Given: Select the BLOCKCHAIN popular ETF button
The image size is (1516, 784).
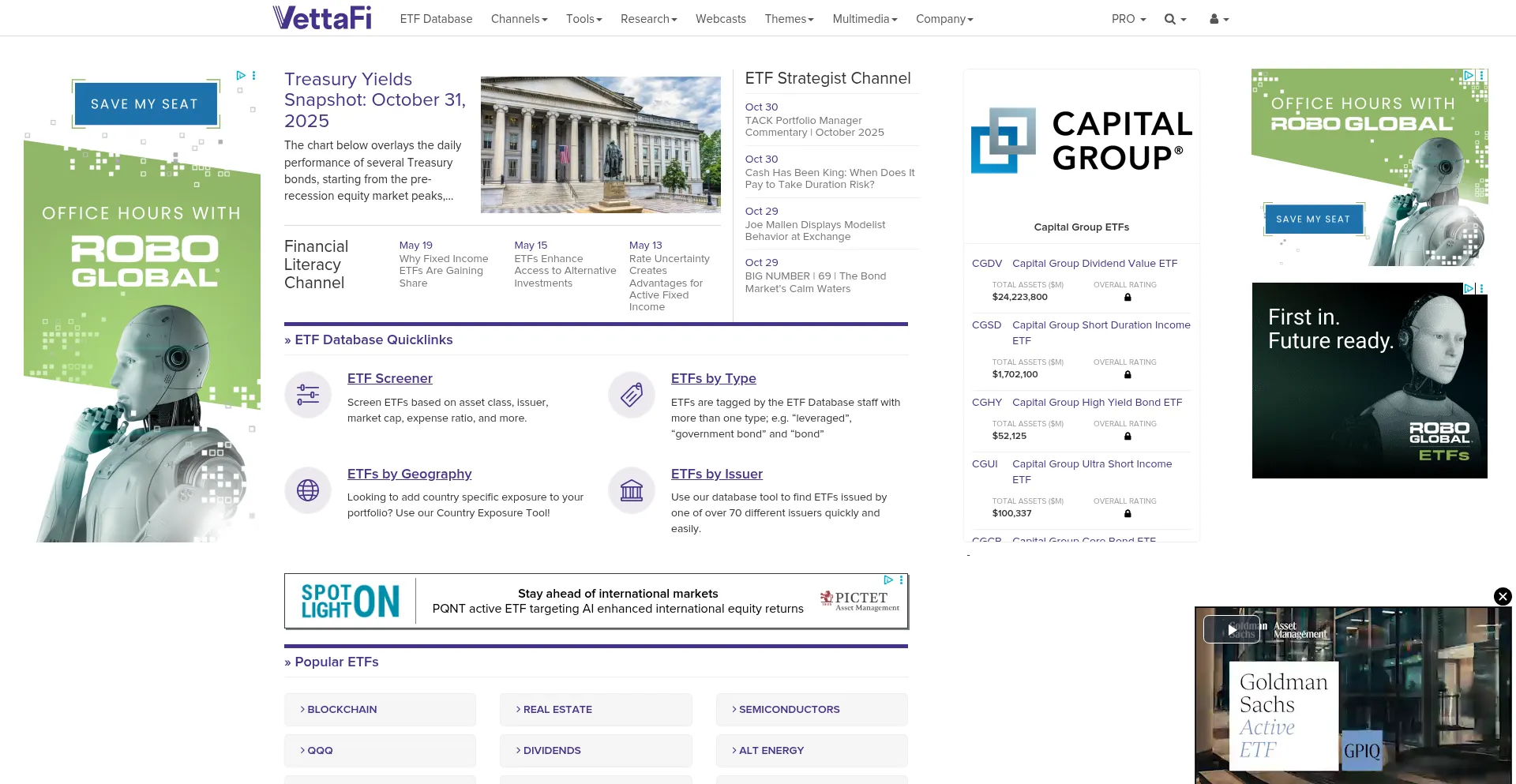Looking at the screenshot, I should pos(380,709).
